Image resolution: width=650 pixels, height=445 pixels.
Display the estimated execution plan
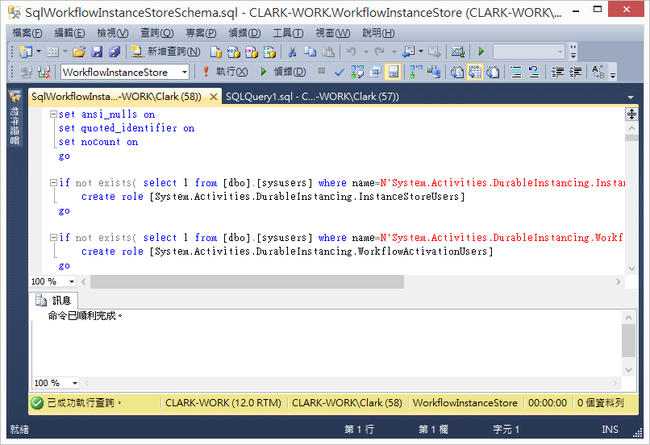click(357, 72)
